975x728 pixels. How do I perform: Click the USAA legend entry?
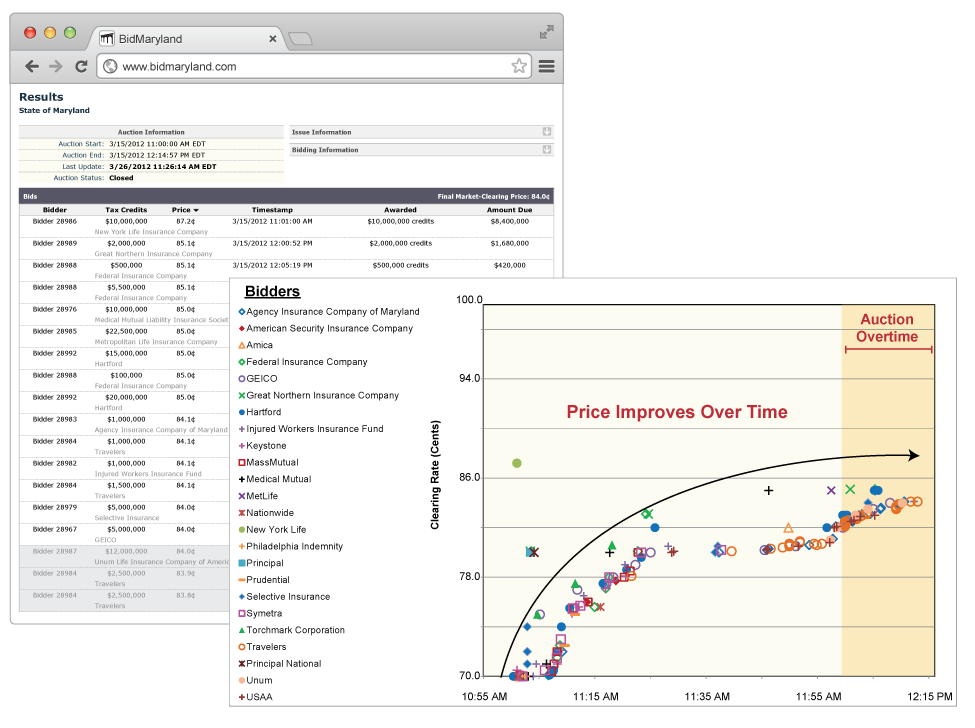[256, 698]
